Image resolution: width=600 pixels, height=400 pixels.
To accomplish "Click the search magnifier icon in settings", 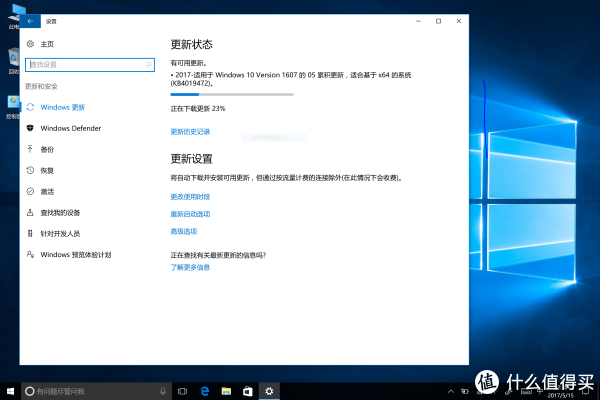I will pyautogui.click(x=148, y=65).
